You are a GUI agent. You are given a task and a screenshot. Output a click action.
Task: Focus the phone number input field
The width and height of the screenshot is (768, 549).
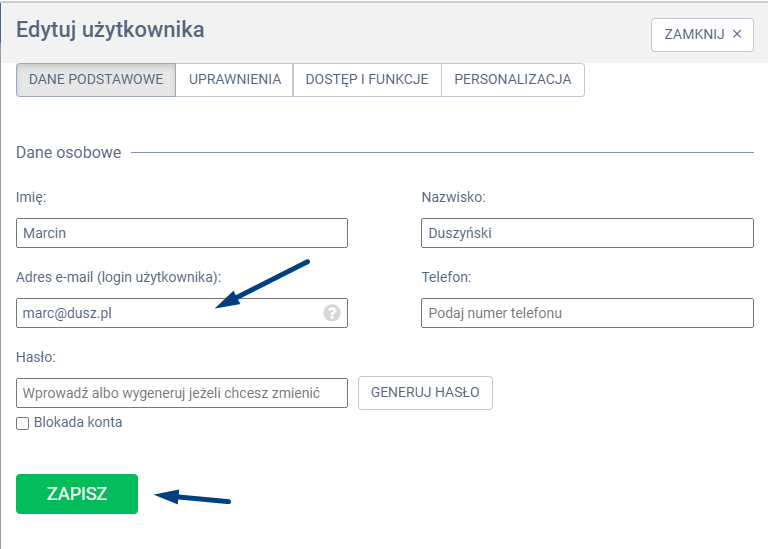(x=587, y=313)
